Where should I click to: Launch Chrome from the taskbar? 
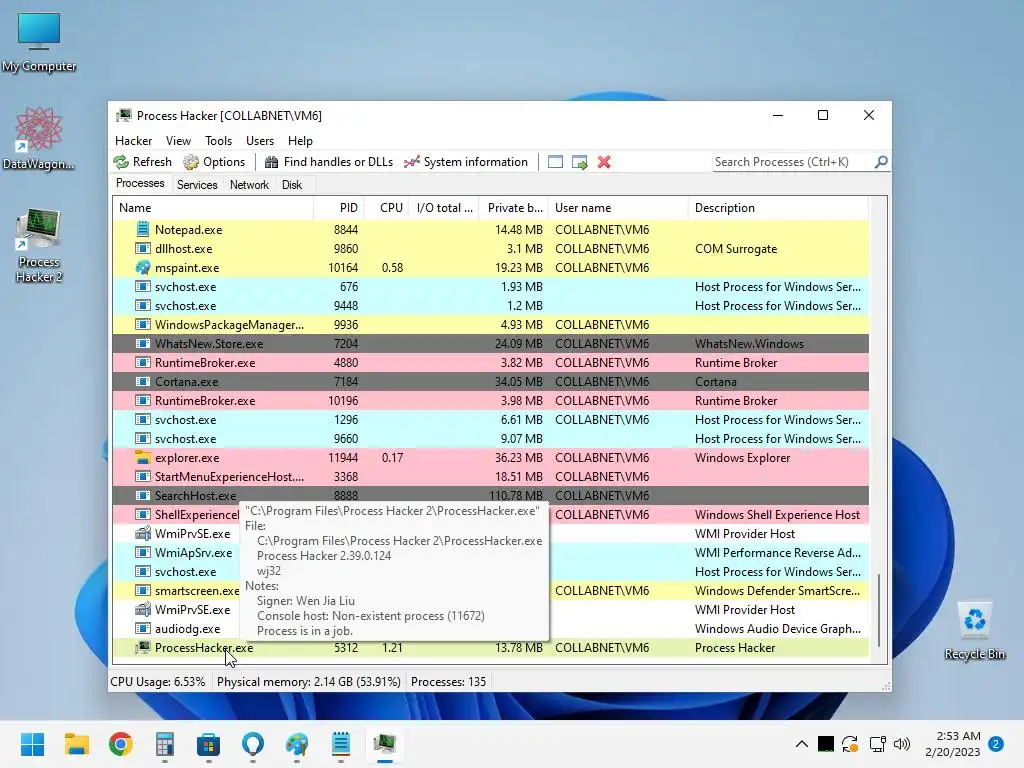[x=121, y=744]
